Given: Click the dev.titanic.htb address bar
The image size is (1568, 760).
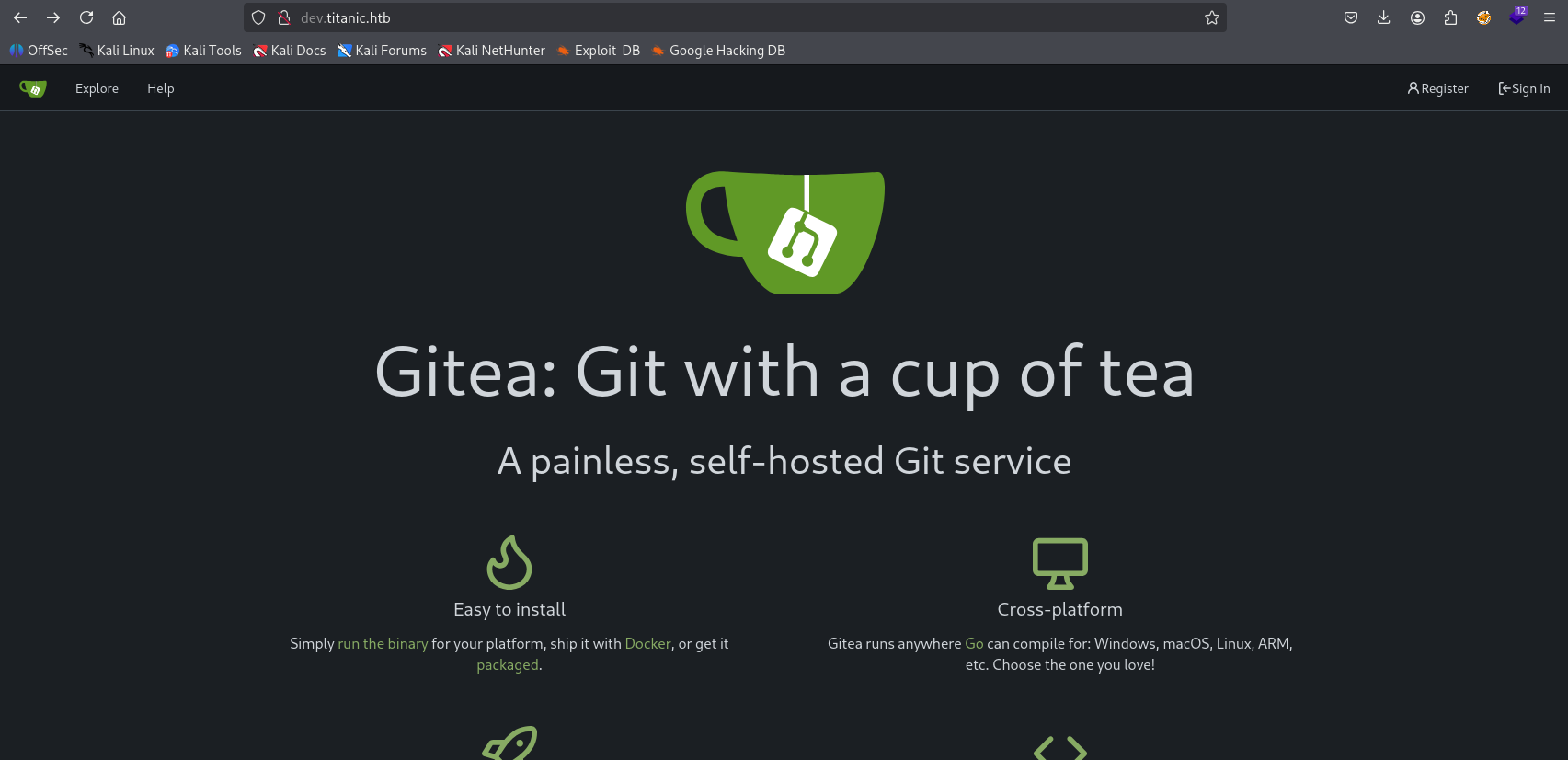Looking at the screenshot, I should (x=736, y=17).
